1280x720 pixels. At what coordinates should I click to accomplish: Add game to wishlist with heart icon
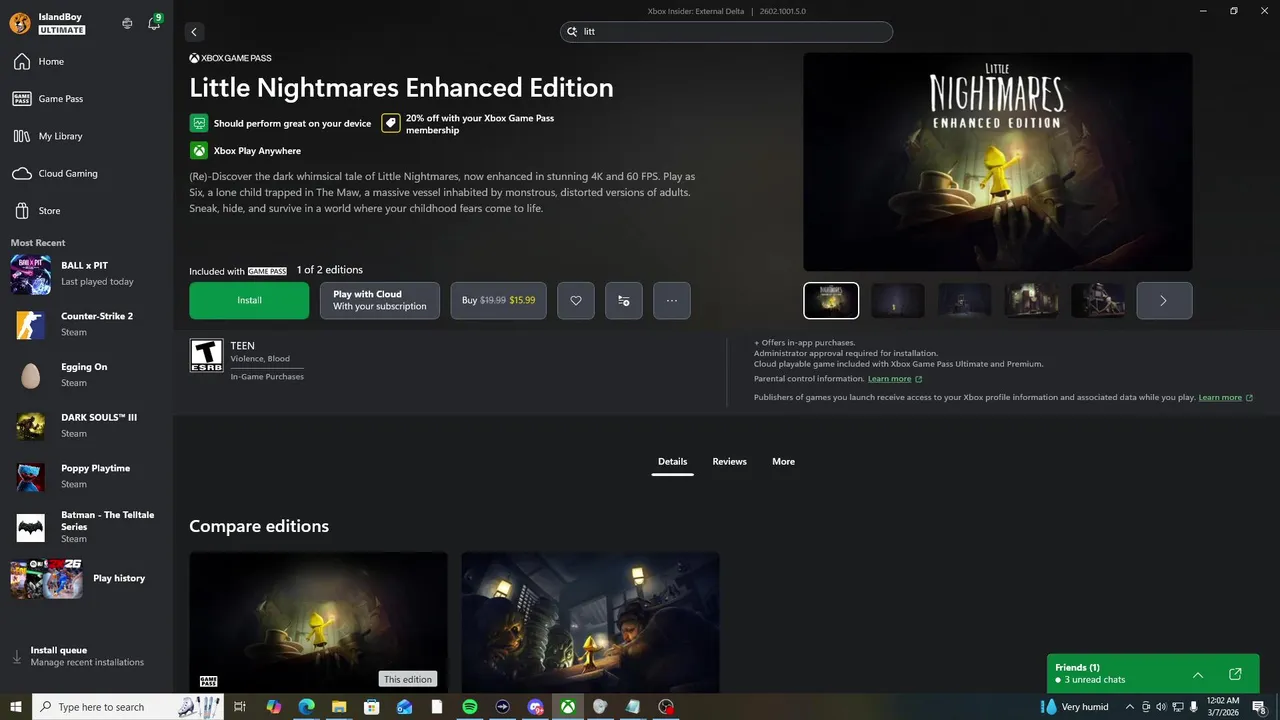tap(576, 300)
